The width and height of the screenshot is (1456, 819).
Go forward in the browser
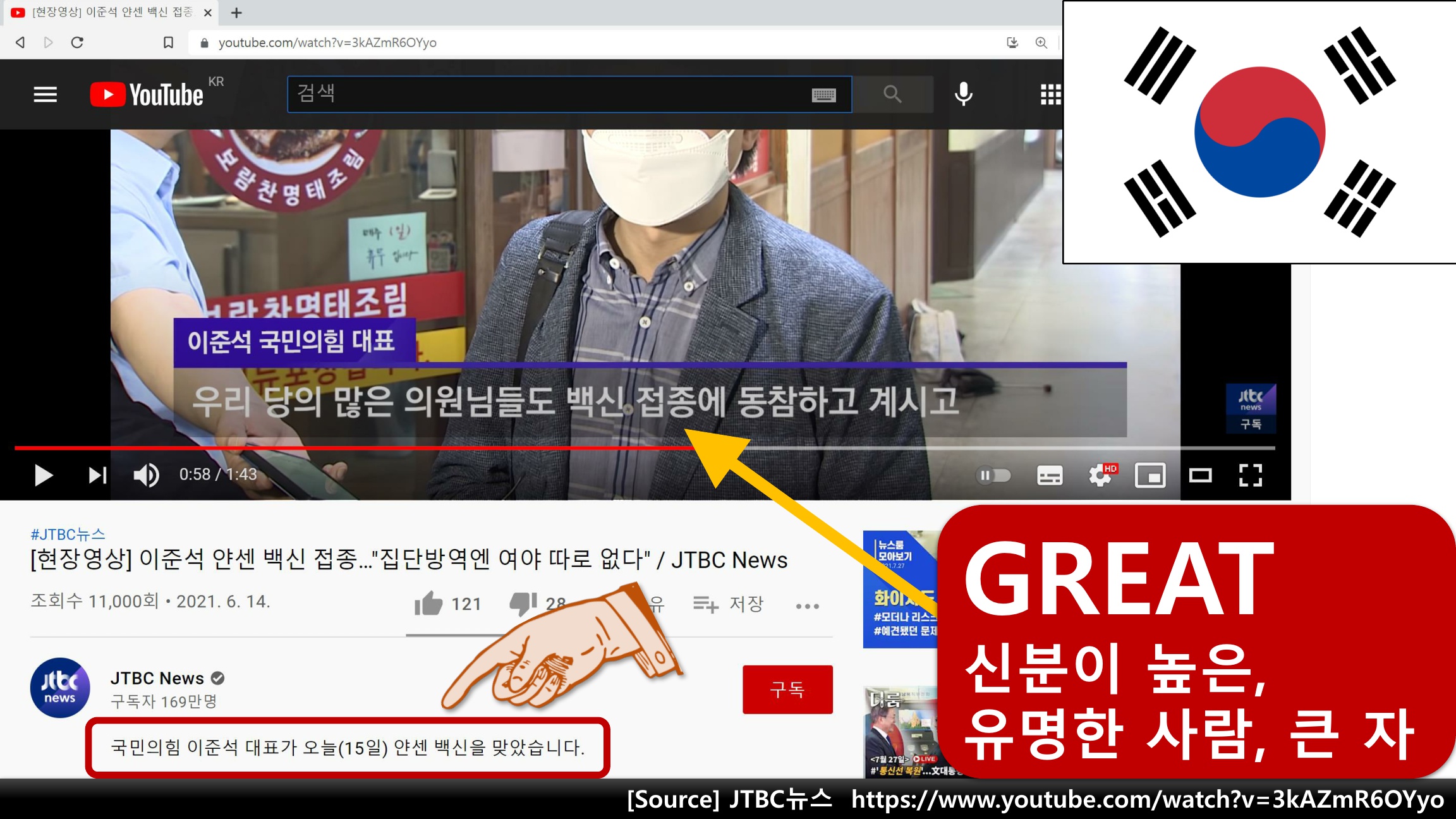48,42
